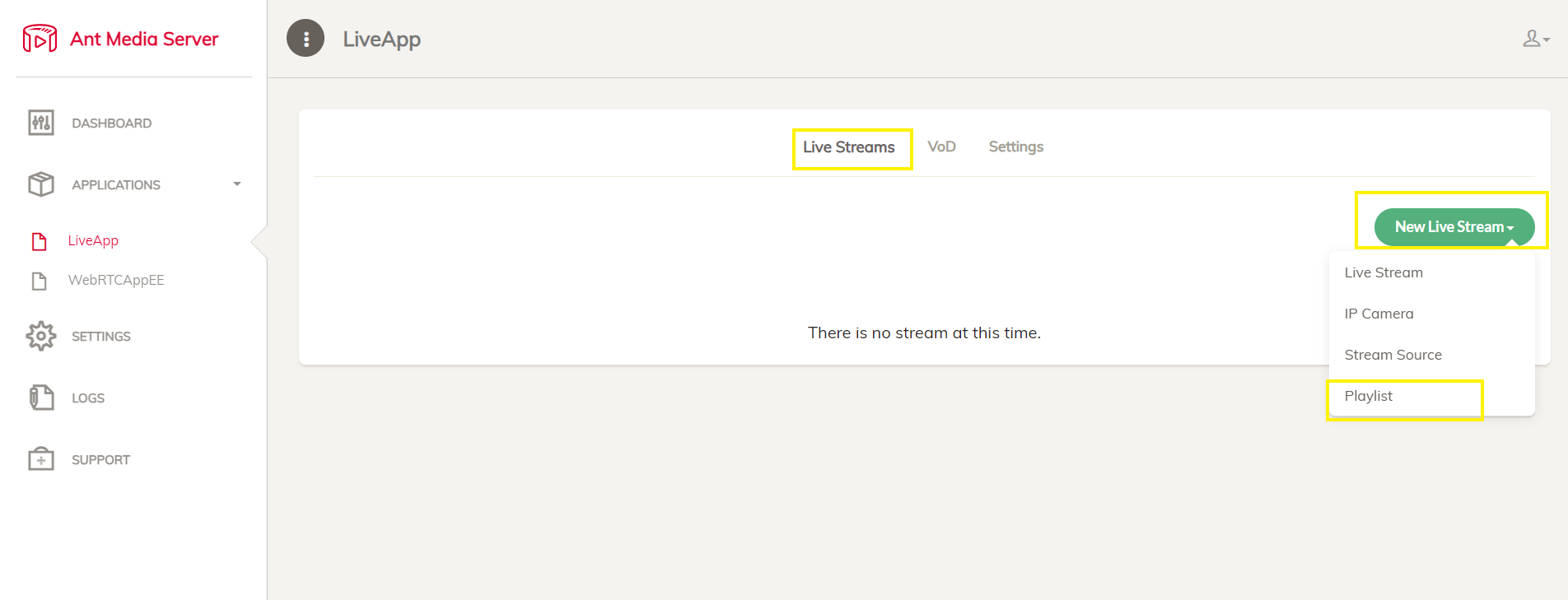This screenshot has width=1568, height=600.
Task: Open the Settings tab in LiveApp
Action: point(1016,147)
